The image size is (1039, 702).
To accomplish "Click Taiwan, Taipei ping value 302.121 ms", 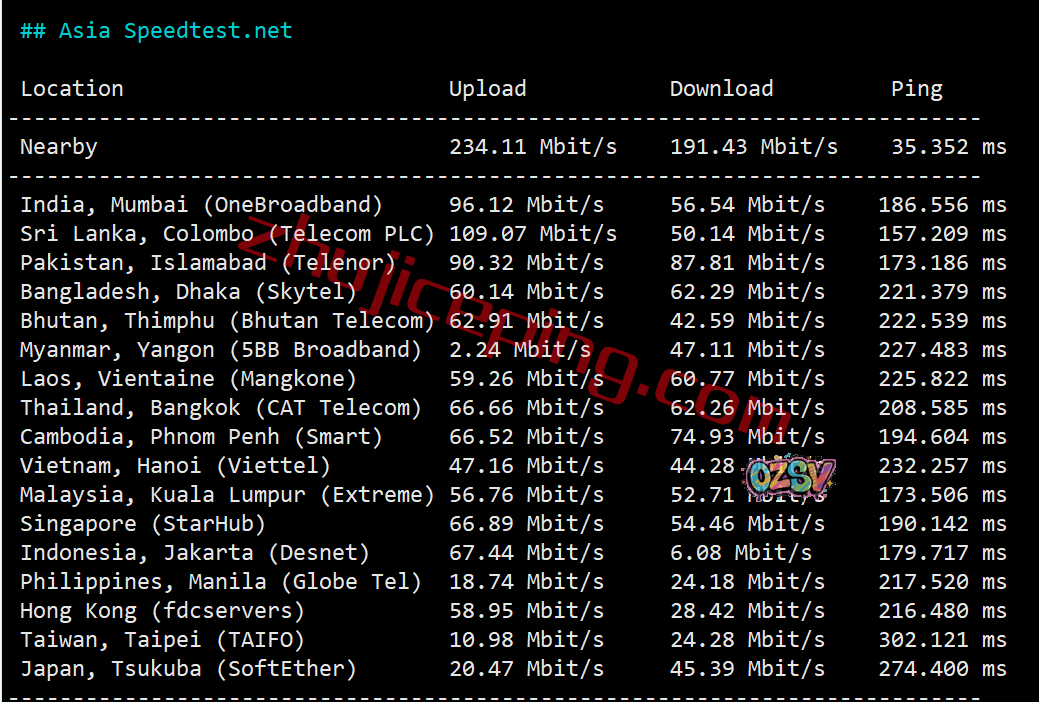I will tap(942, 640).
